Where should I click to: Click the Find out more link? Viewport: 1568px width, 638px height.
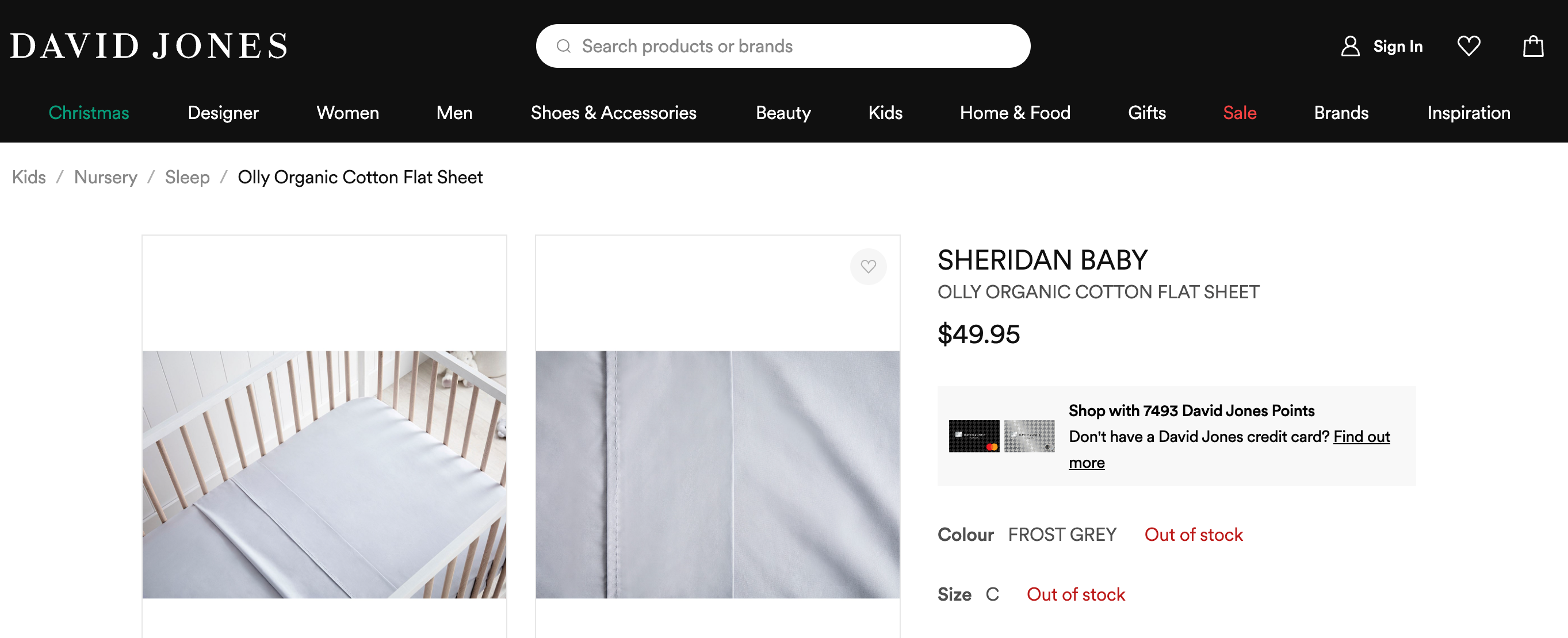1361,437
